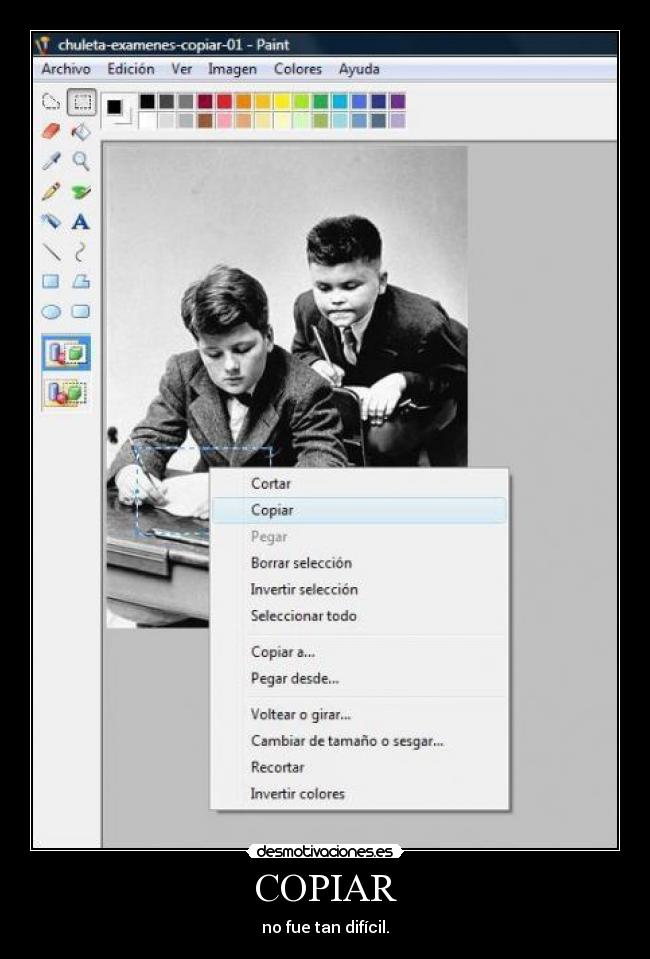The image size is (650, 959).
Task: Open the Ayuda menu
Action: pos(359,69)
